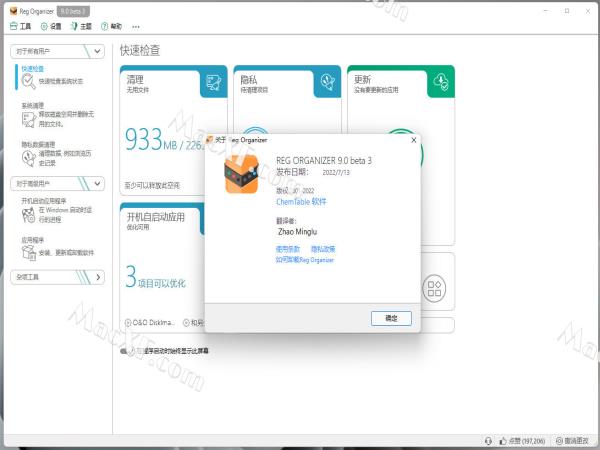Open 系统清理 system cleanup in sidebar
The height and width of the screenshot is (450, 600).
pos(57,115)
